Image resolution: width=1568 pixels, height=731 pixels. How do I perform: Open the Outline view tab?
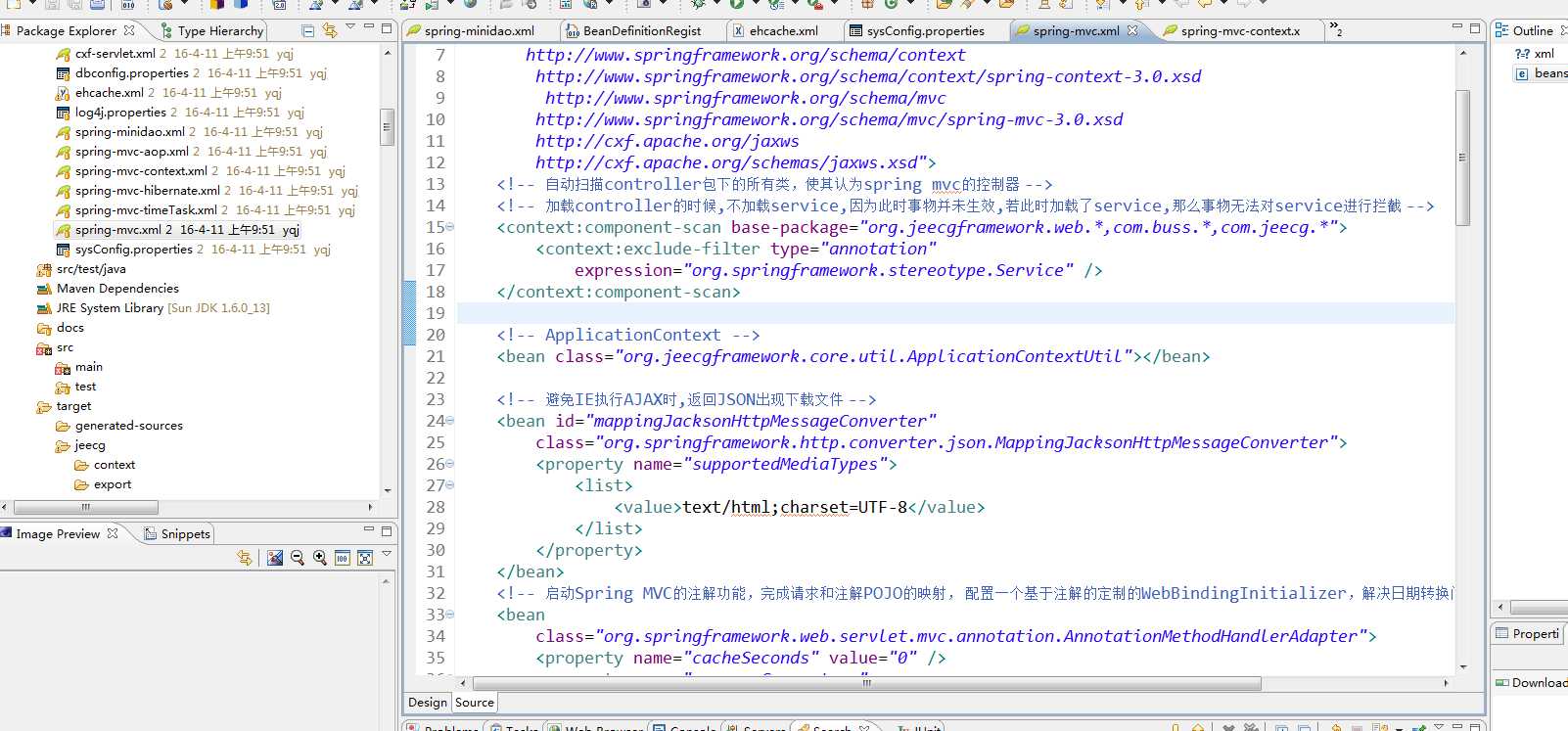tap(1532, 30)
